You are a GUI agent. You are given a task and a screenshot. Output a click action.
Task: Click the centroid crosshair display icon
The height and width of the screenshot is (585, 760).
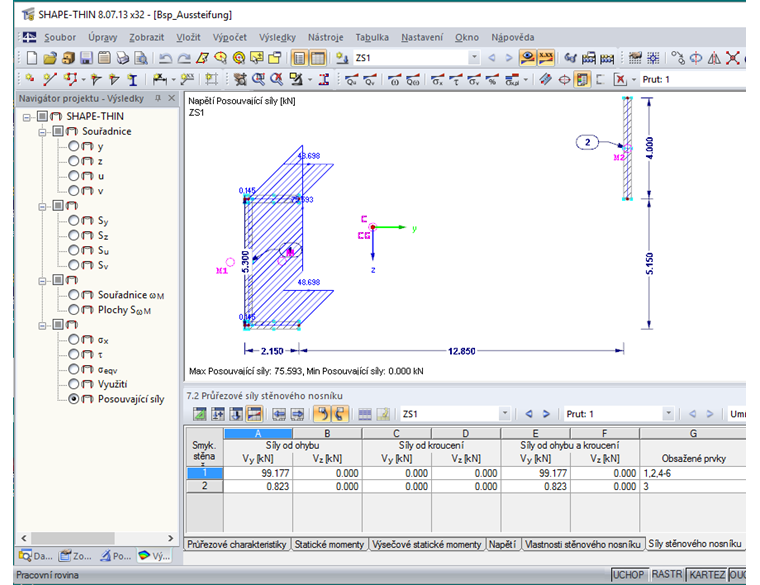pyautogui.click(x=564, y=79)
